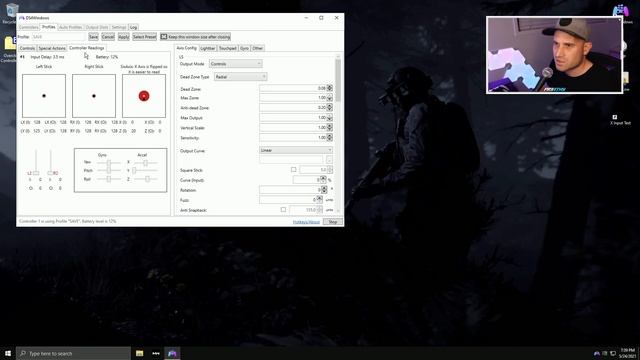
Task: Click the Dead Zone value field
Action: coord(293,88)
